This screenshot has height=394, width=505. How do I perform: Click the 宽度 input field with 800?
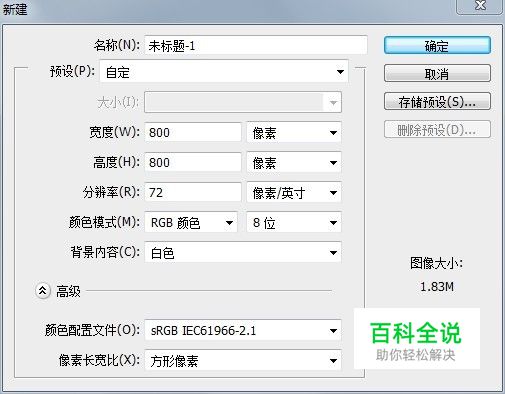tap(193, 132)
